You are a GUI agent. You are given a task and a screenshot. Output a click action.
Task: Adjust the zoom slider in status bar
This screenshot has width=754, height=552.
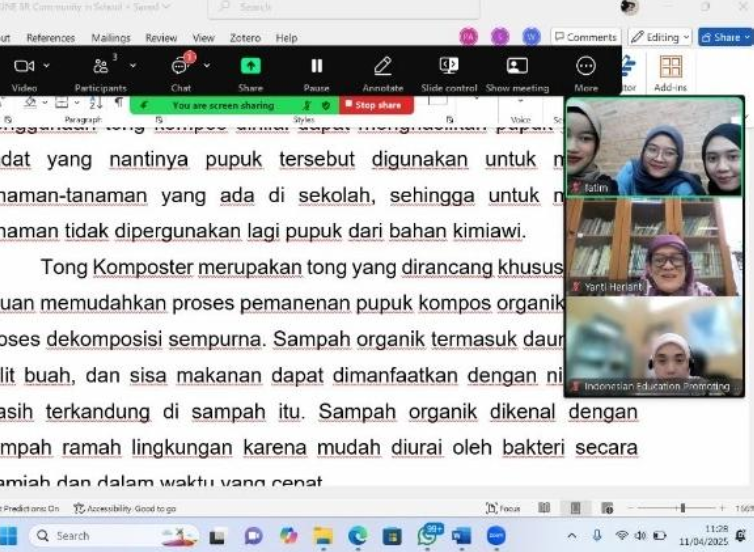pyautogui.click(x=683, y=509)
